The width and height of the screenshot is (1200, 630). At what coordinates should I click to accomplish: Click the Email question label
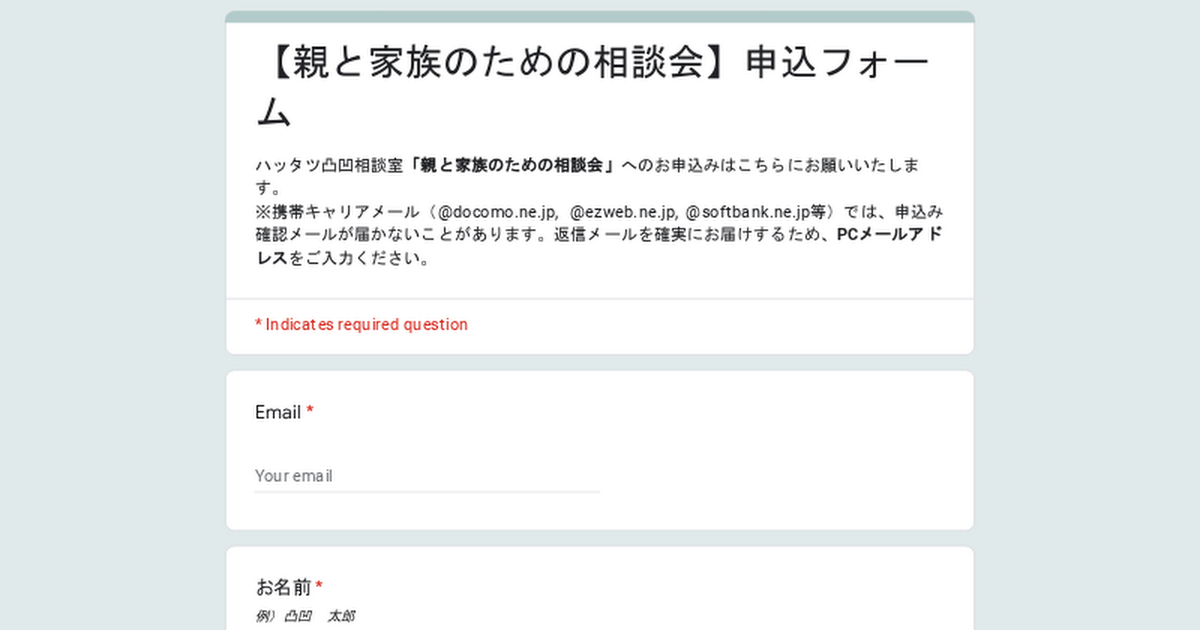[278, 412]
